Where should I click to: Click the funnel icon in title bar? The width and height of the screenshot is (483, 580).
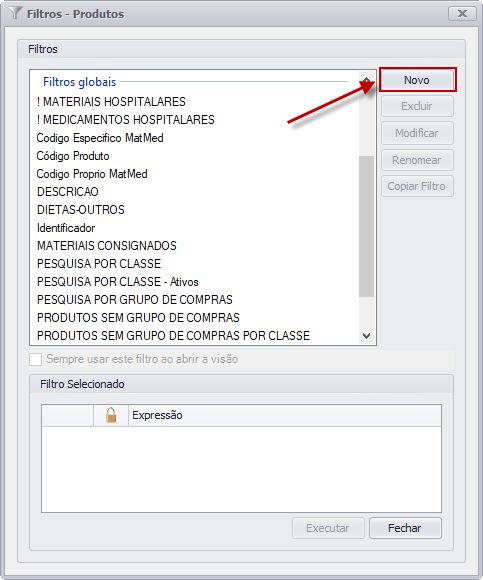click(x=15, y=13)
